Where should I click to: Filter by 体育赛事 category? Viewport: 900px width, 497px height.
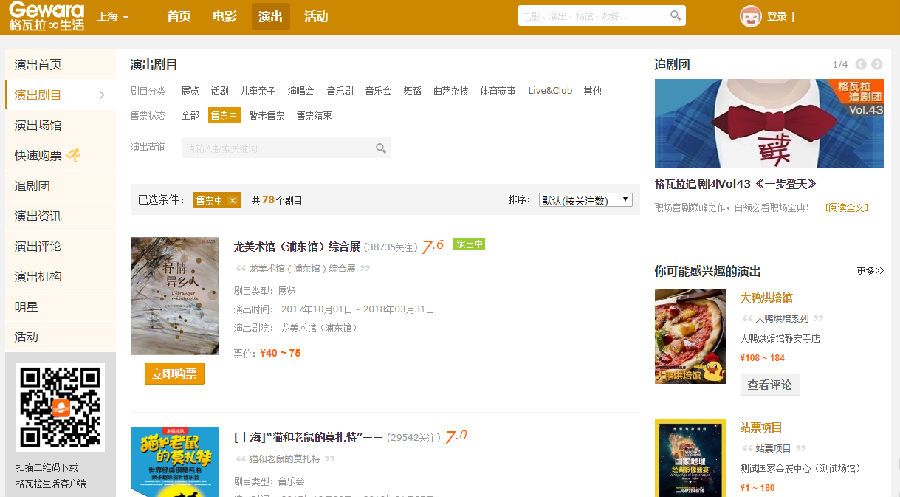coord(498,91)
